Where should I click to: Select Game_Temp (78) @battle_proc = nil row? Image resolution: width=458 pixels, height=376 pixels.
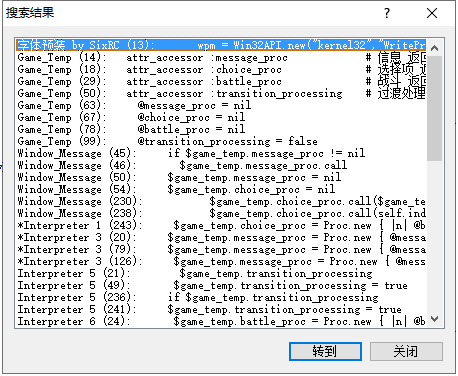[x=221, y=129]
